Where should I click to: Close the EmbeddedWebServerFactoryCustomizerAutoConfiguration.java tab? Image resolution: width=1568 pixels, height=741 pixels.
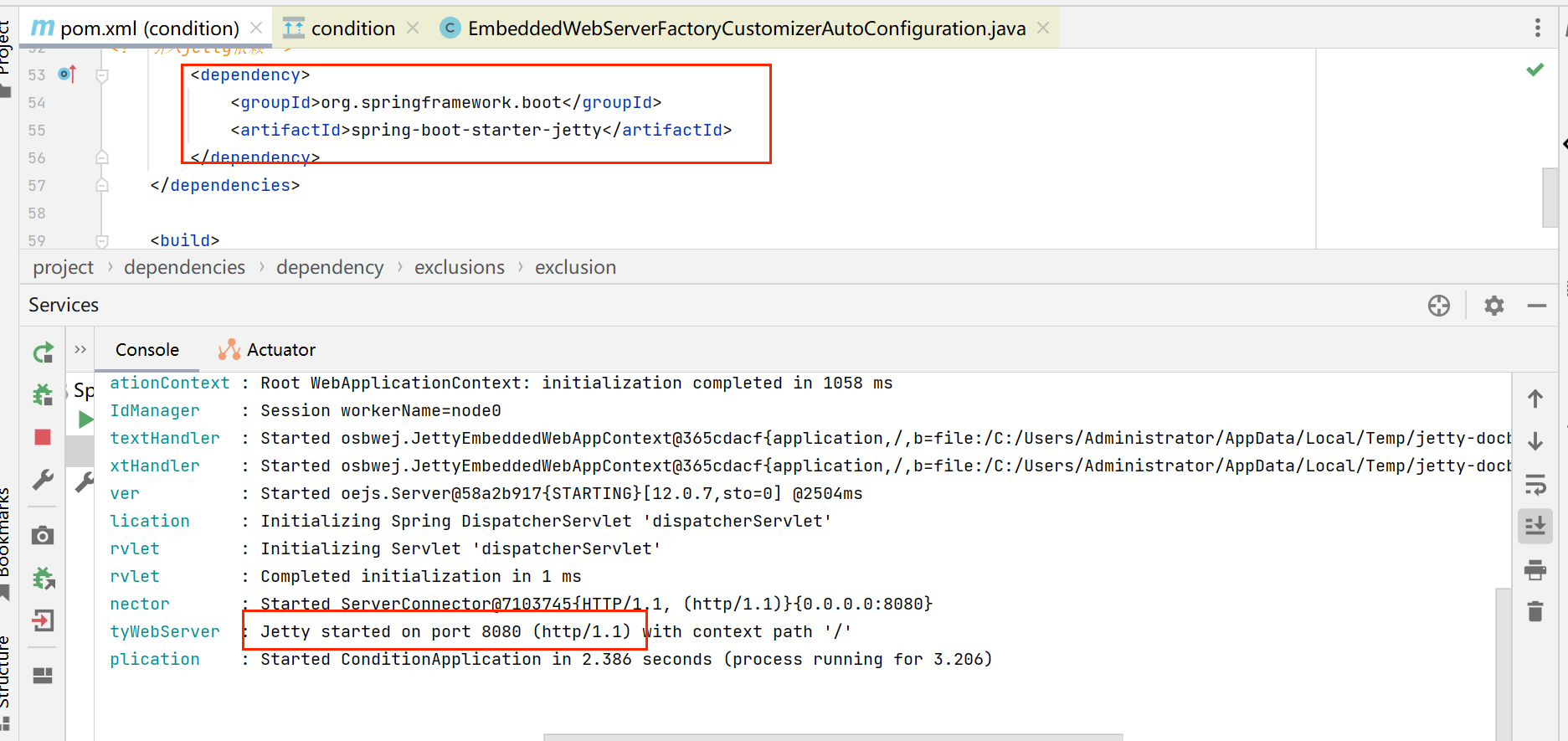(1043, 28)
